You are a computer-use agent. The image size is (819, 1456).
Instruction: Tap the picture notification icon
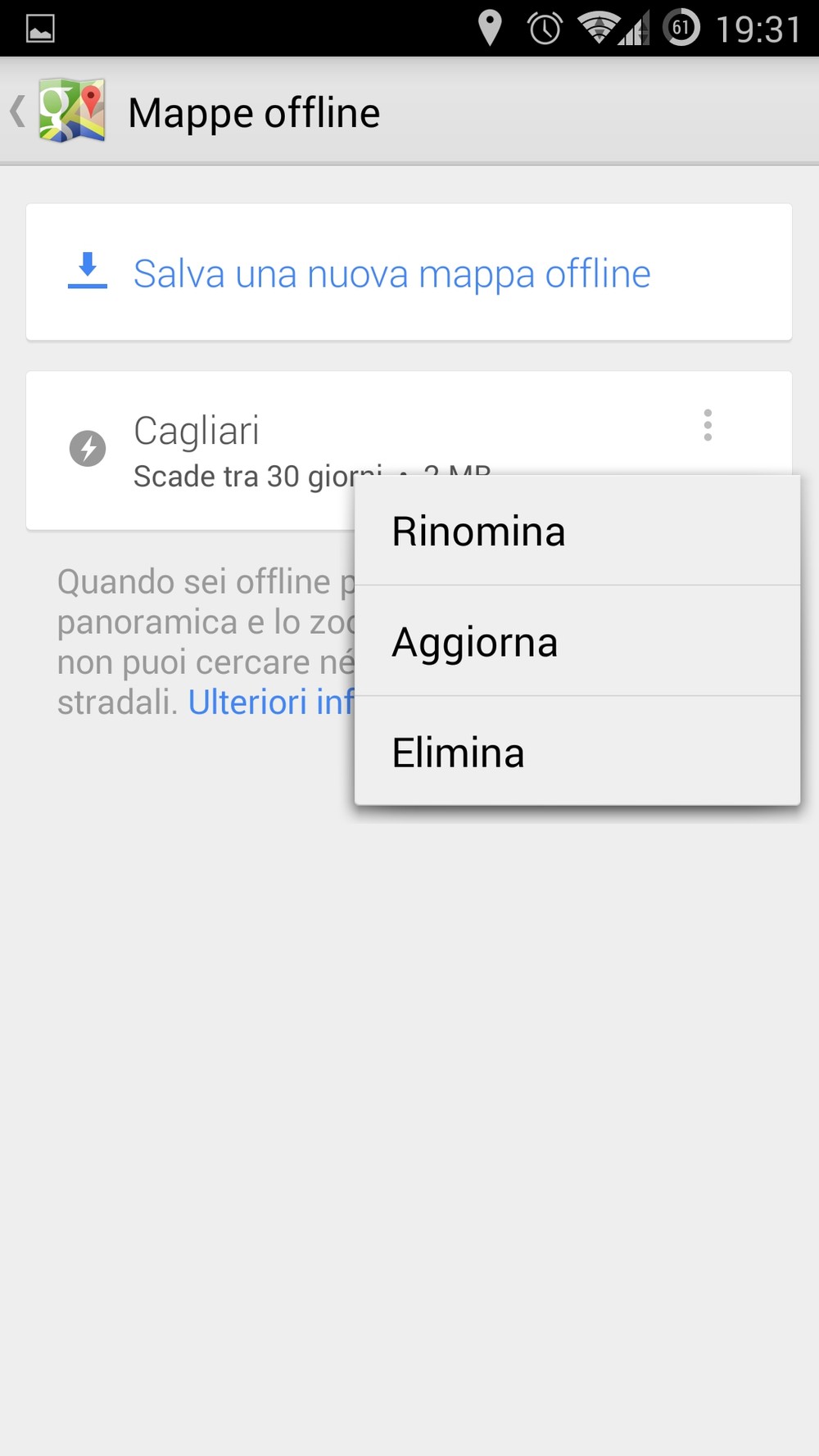click(x=40, y=29)
